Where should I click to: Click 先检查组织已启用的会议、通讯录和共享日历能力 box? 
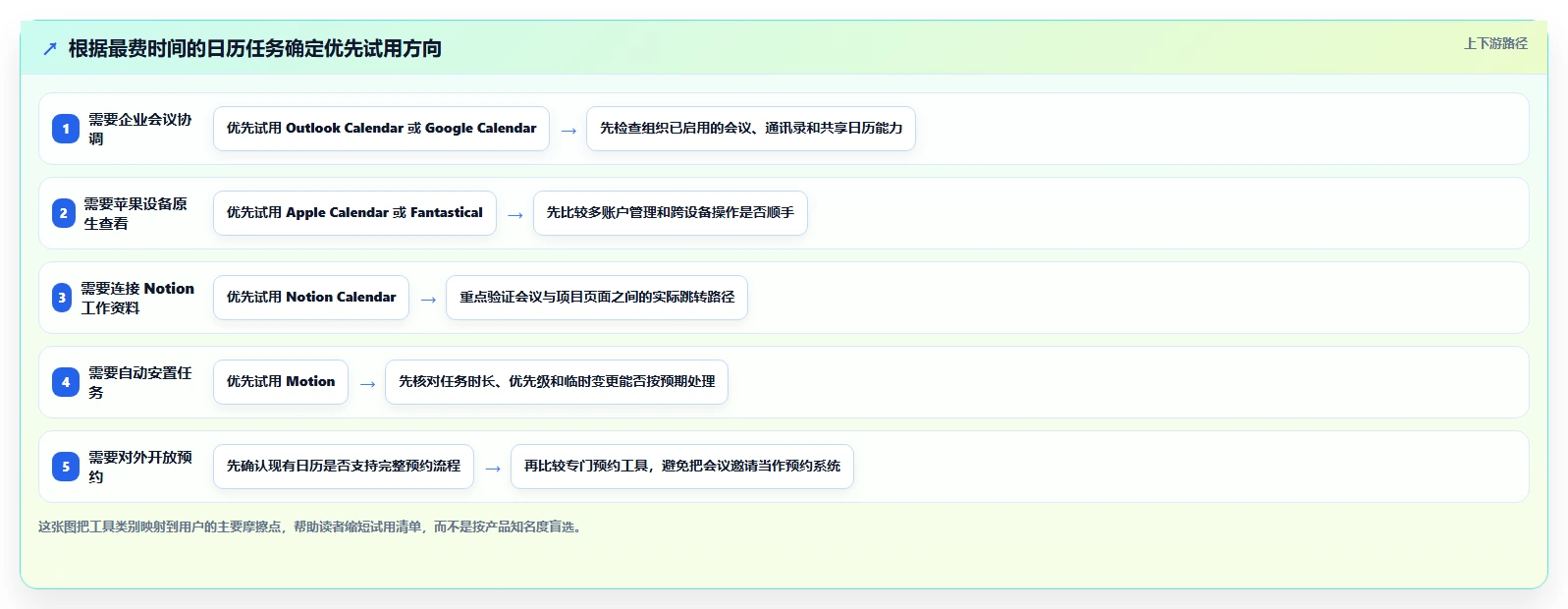click(x=751, y=129)
